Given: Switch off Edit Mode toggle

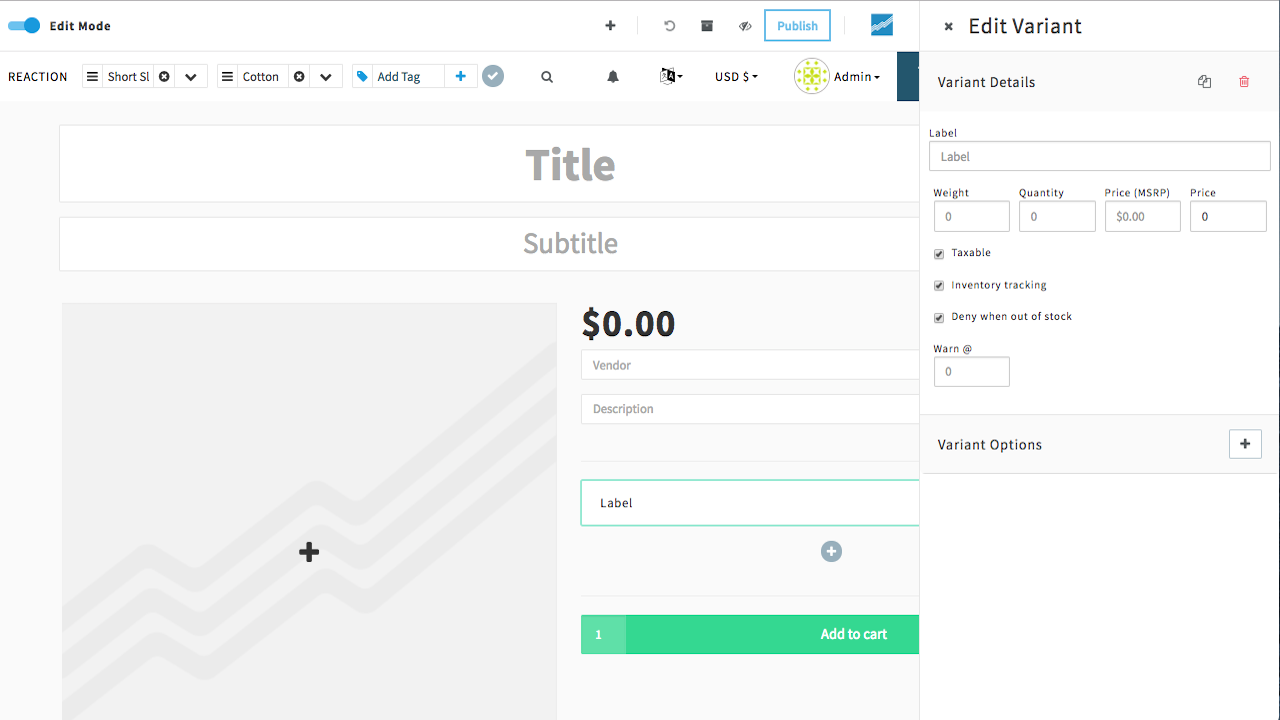Looking at the screenshot, I should pos(24,26).
